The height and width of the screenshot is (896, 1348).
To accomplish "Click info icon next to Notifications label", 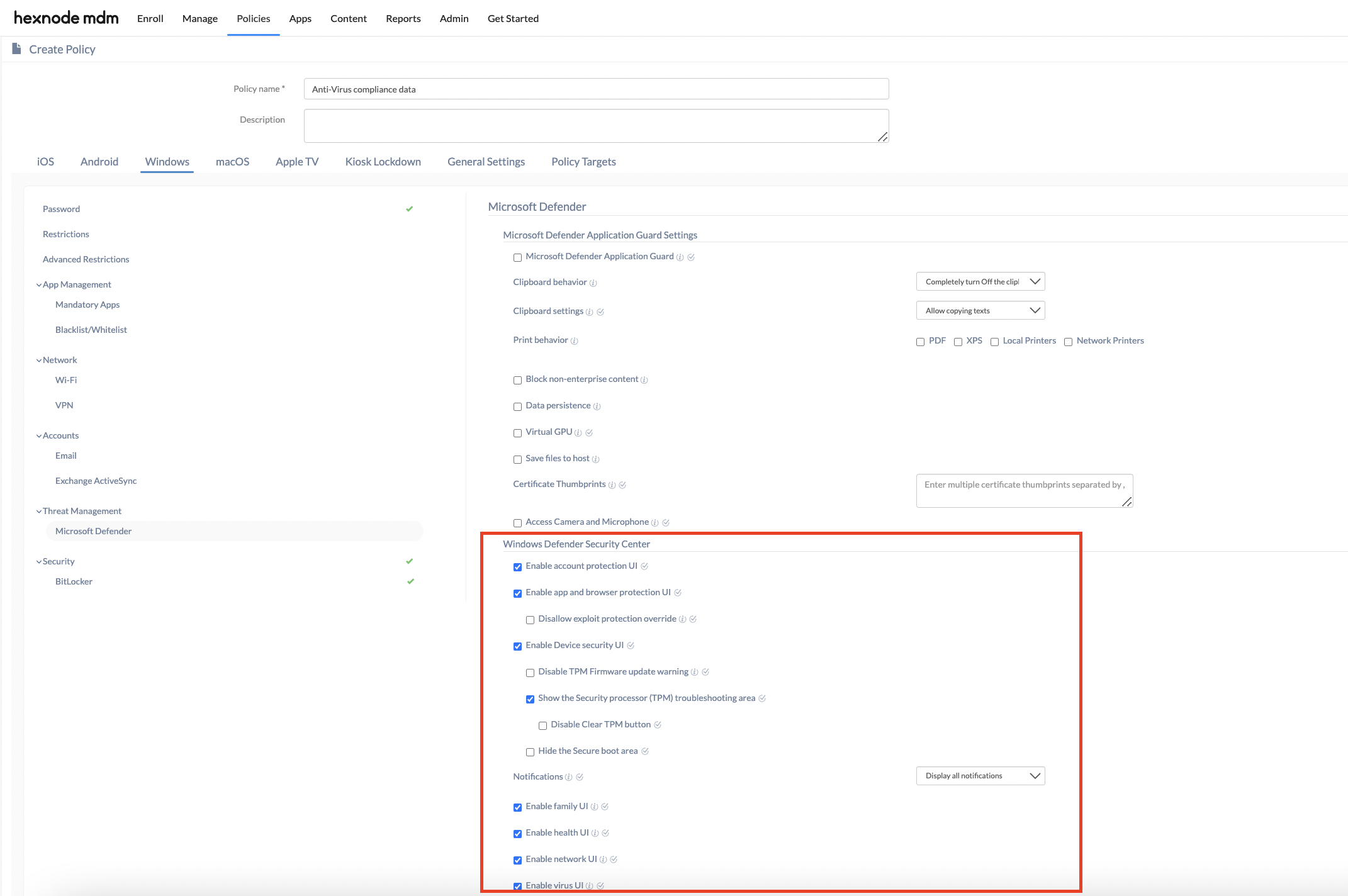I will point(568,777).
